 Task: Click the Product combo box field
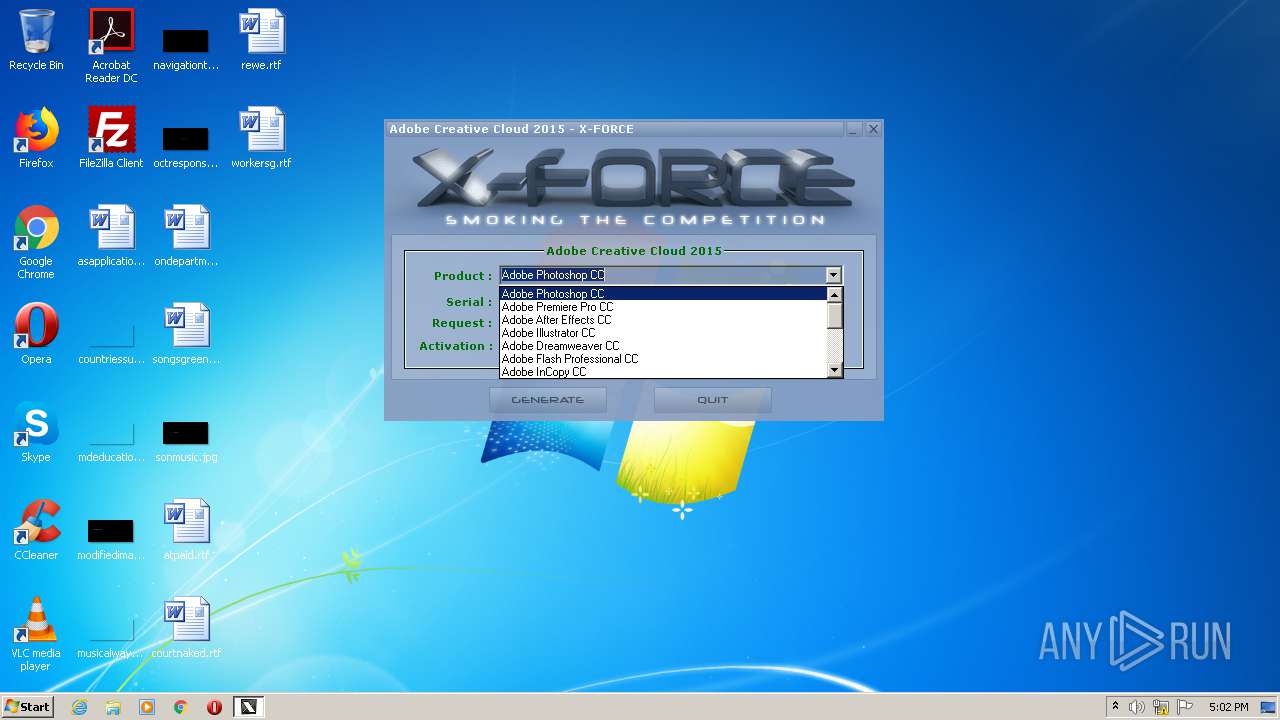[x=670, y=275]
